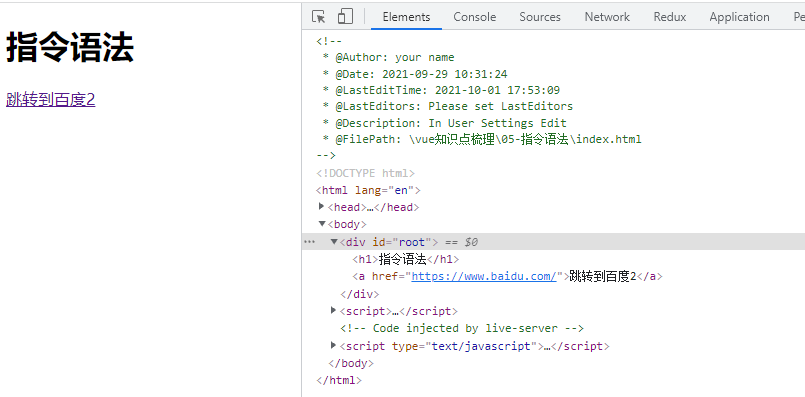Screen dimensions: 805x397
Task: Select the h1 指令语法 element row
Action: pyautogui.click(x=406, y=259)
